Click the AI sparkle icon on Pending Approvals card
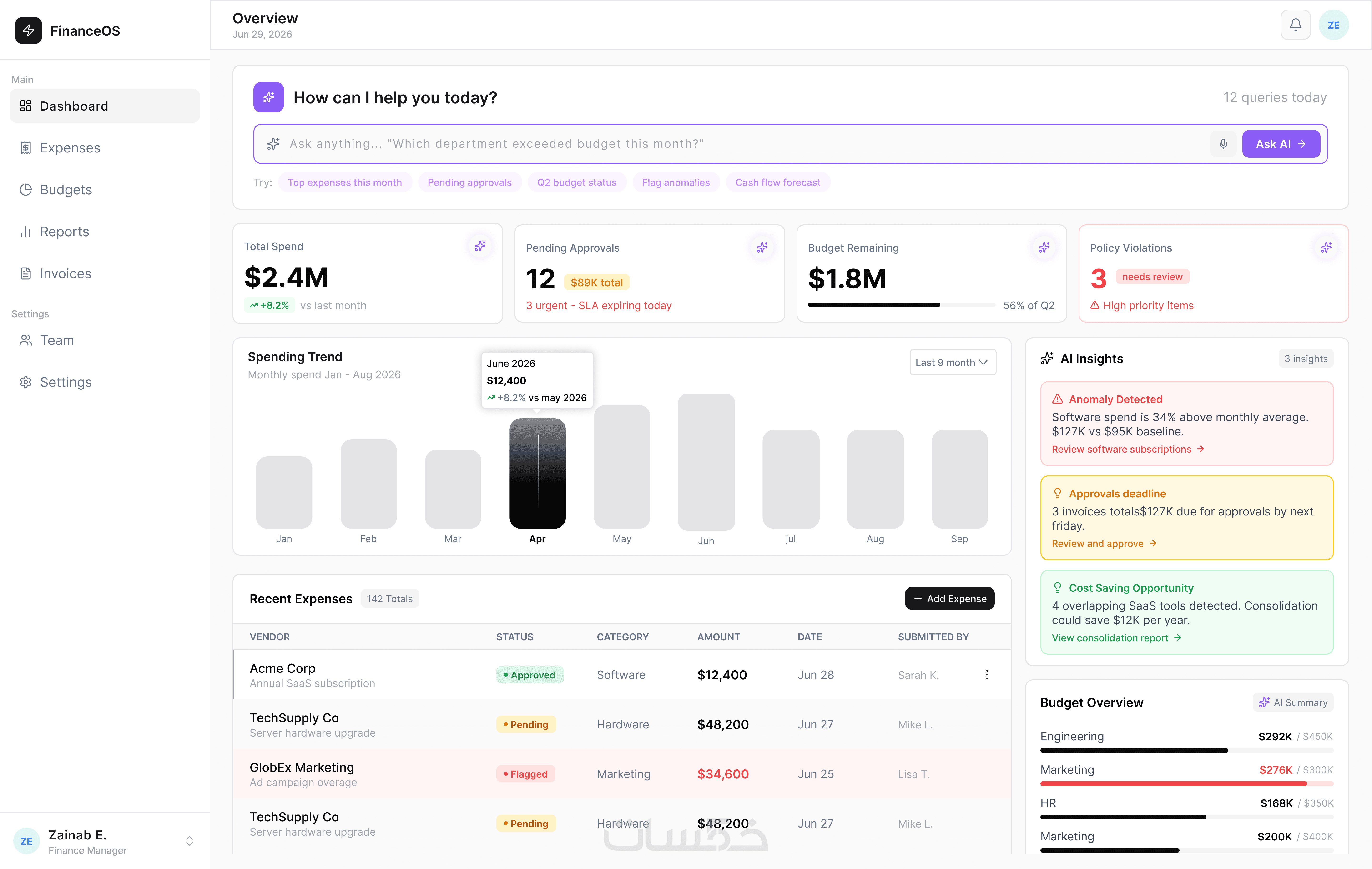1372x869 pixels. click(762, 247)
